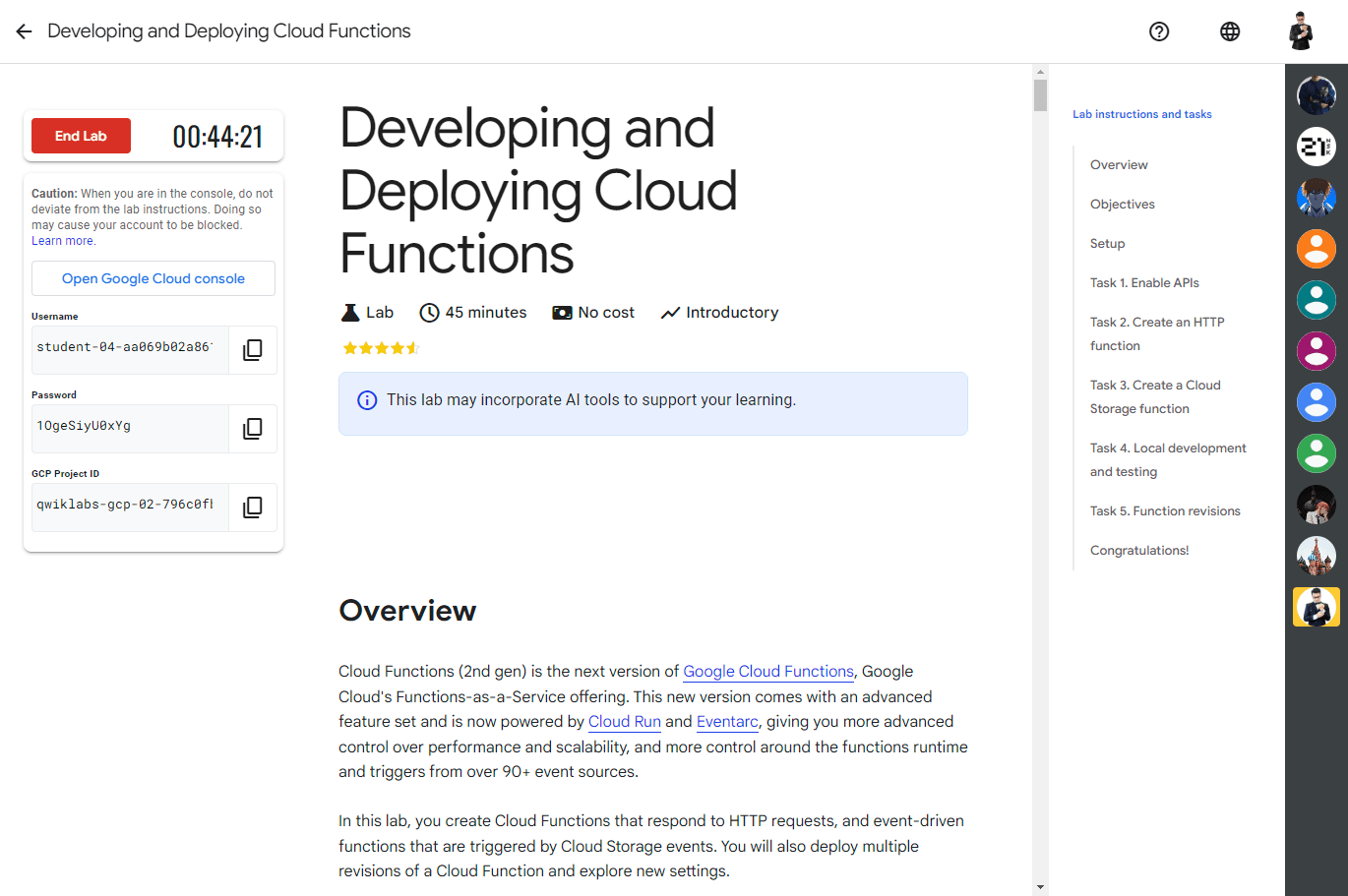
Task: Go to Task 5. Function revisions
Action: [x=1165, y=511]
